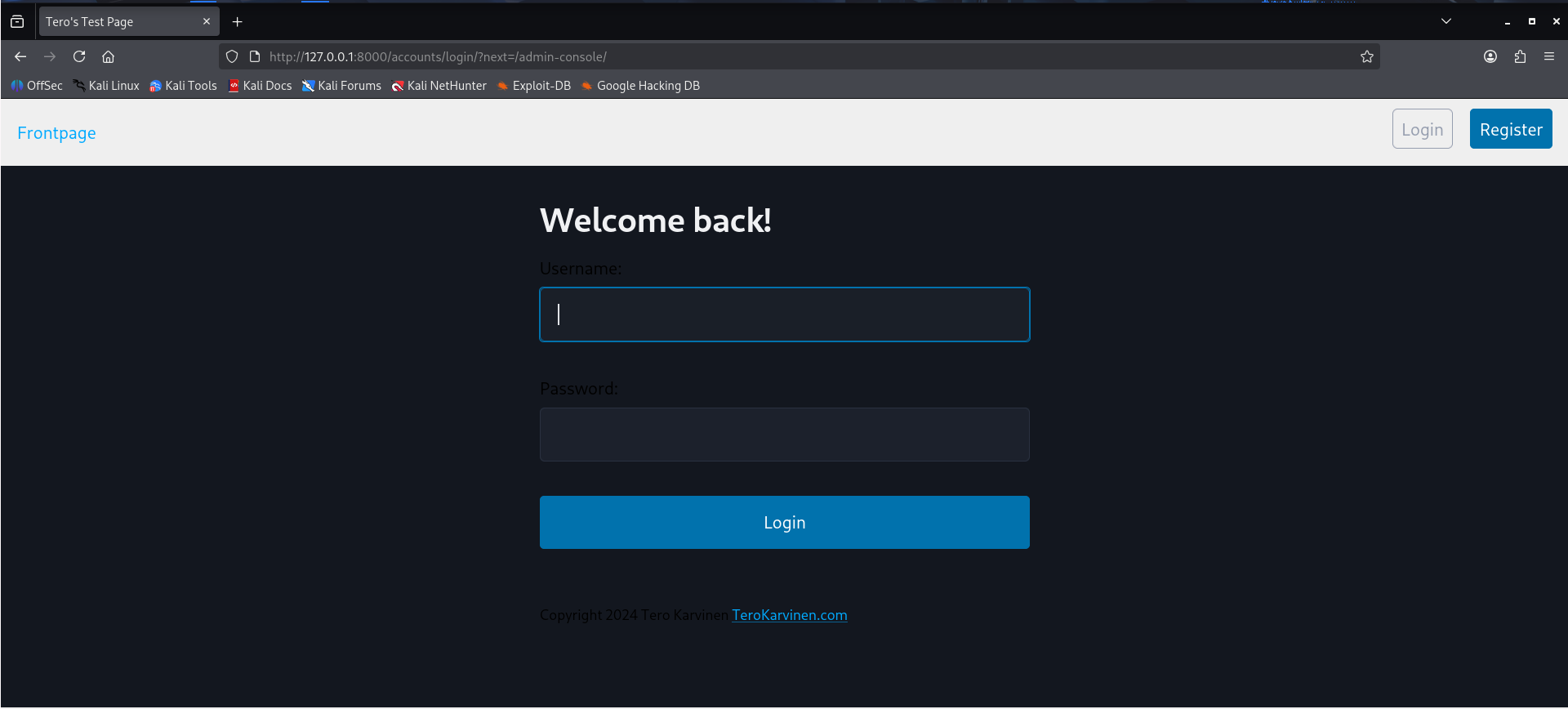Screen dimensions: 1568x709
Task: Open the Firefox hamburger menu
Action: [x=1548, y=56]
